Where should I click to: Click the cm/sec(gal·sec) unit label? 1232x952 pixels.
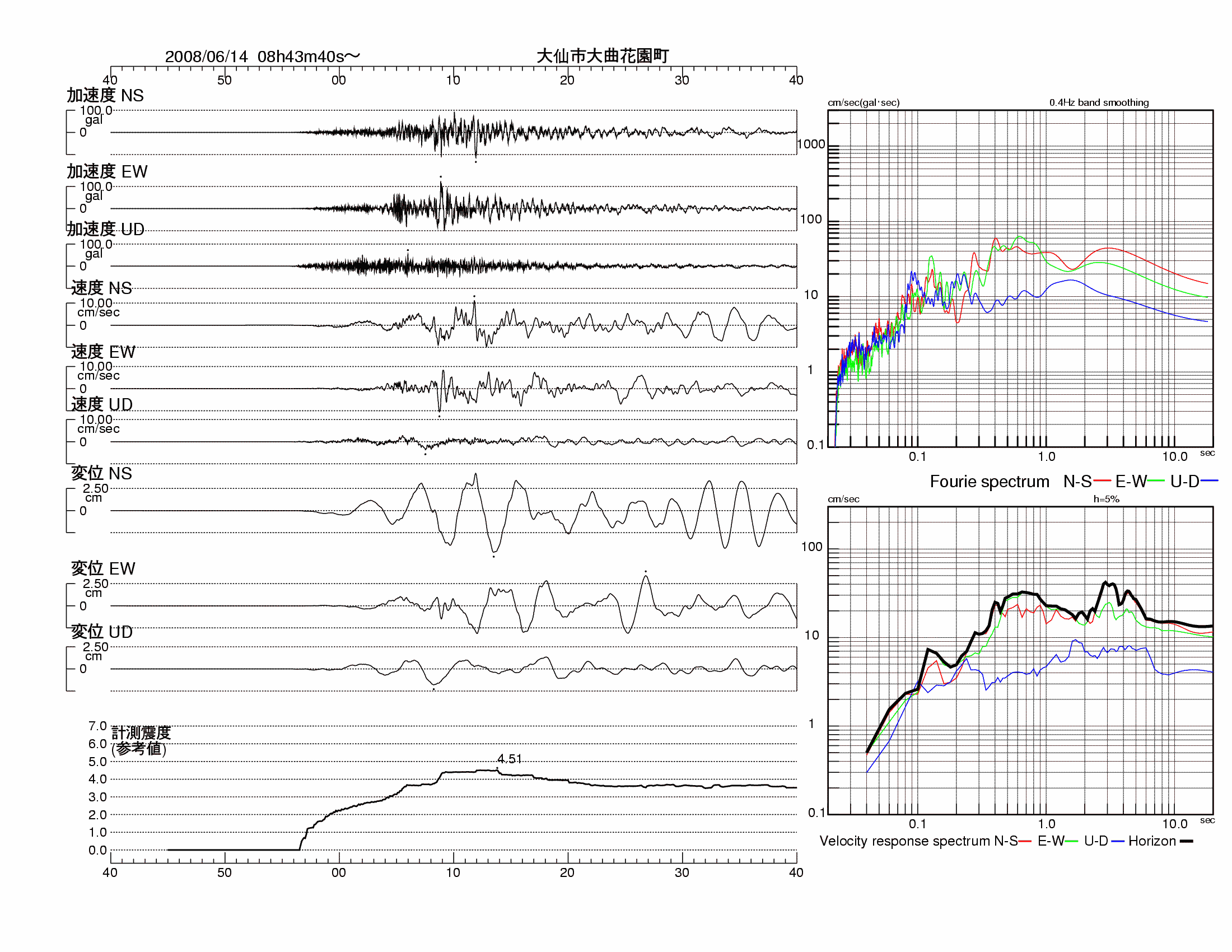864,102
